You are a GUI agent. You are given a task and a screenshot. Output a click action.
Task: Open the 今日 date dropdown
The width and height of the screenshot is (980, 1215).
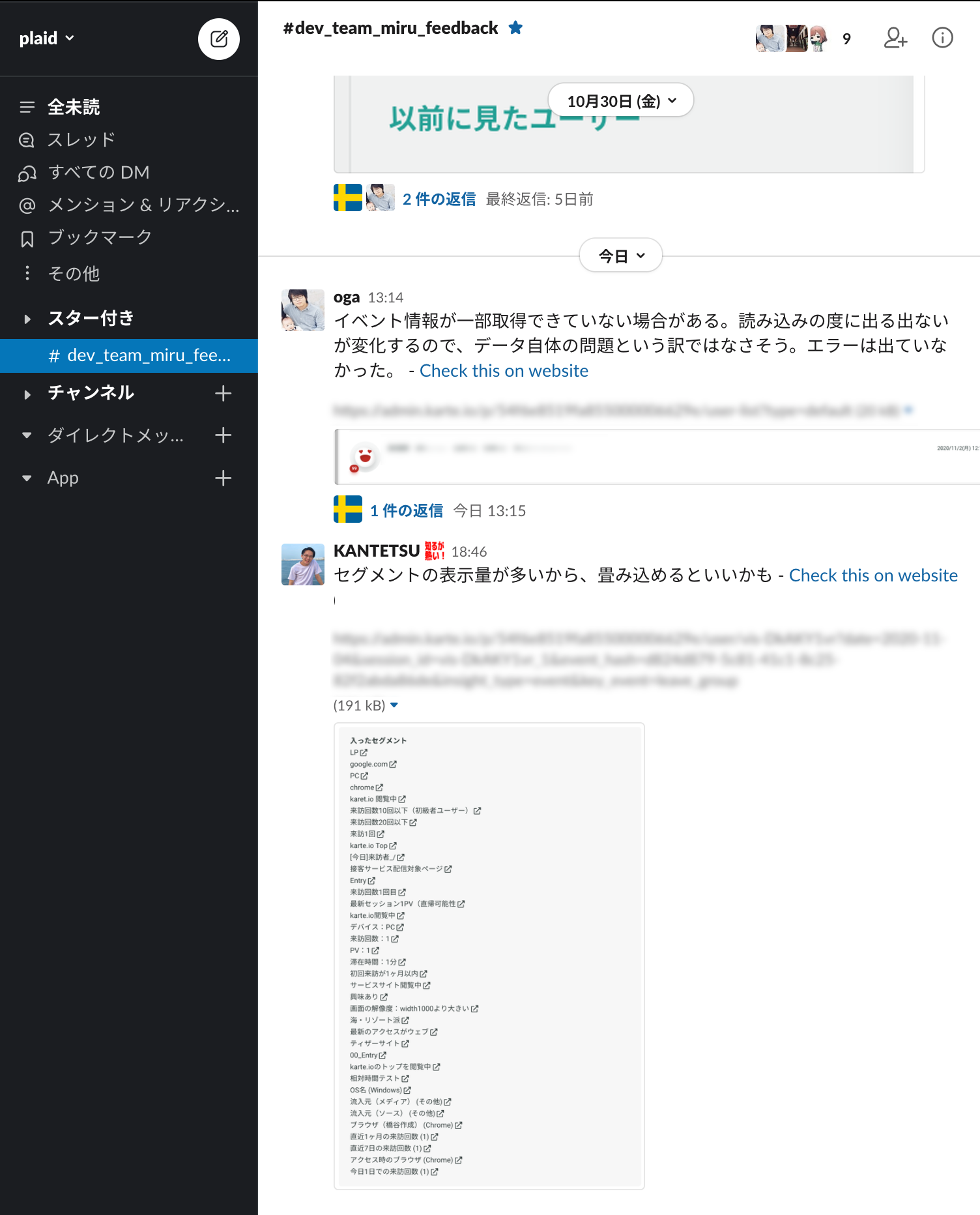pos(621,256)
